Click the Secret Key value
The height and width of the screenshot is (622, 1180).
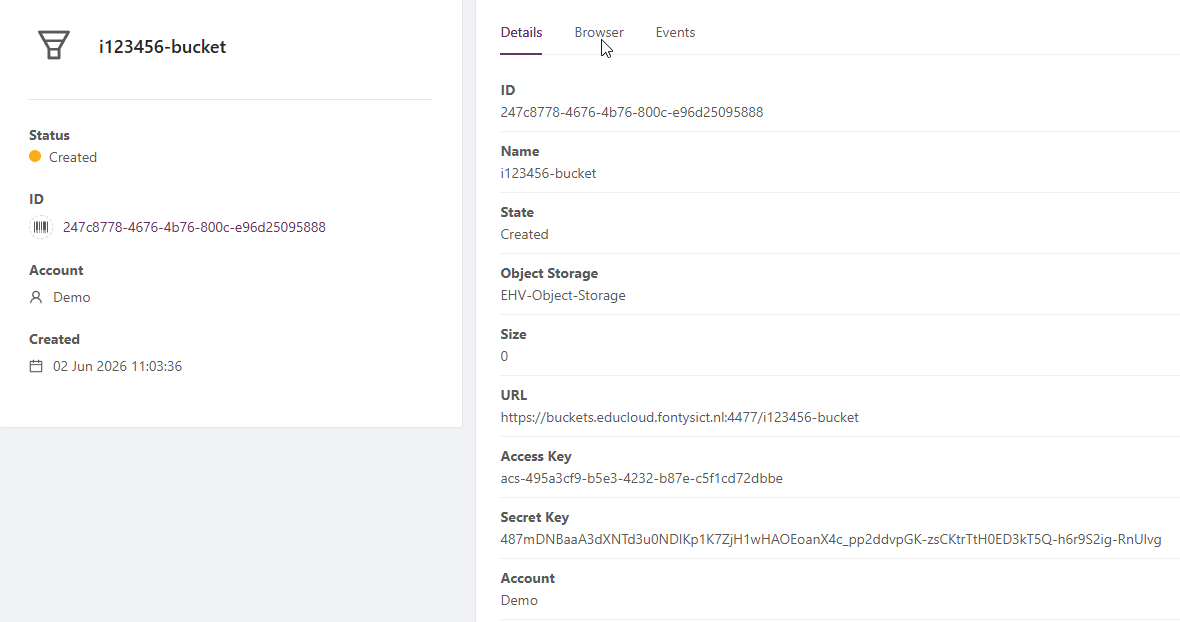(x=831, y=539)
